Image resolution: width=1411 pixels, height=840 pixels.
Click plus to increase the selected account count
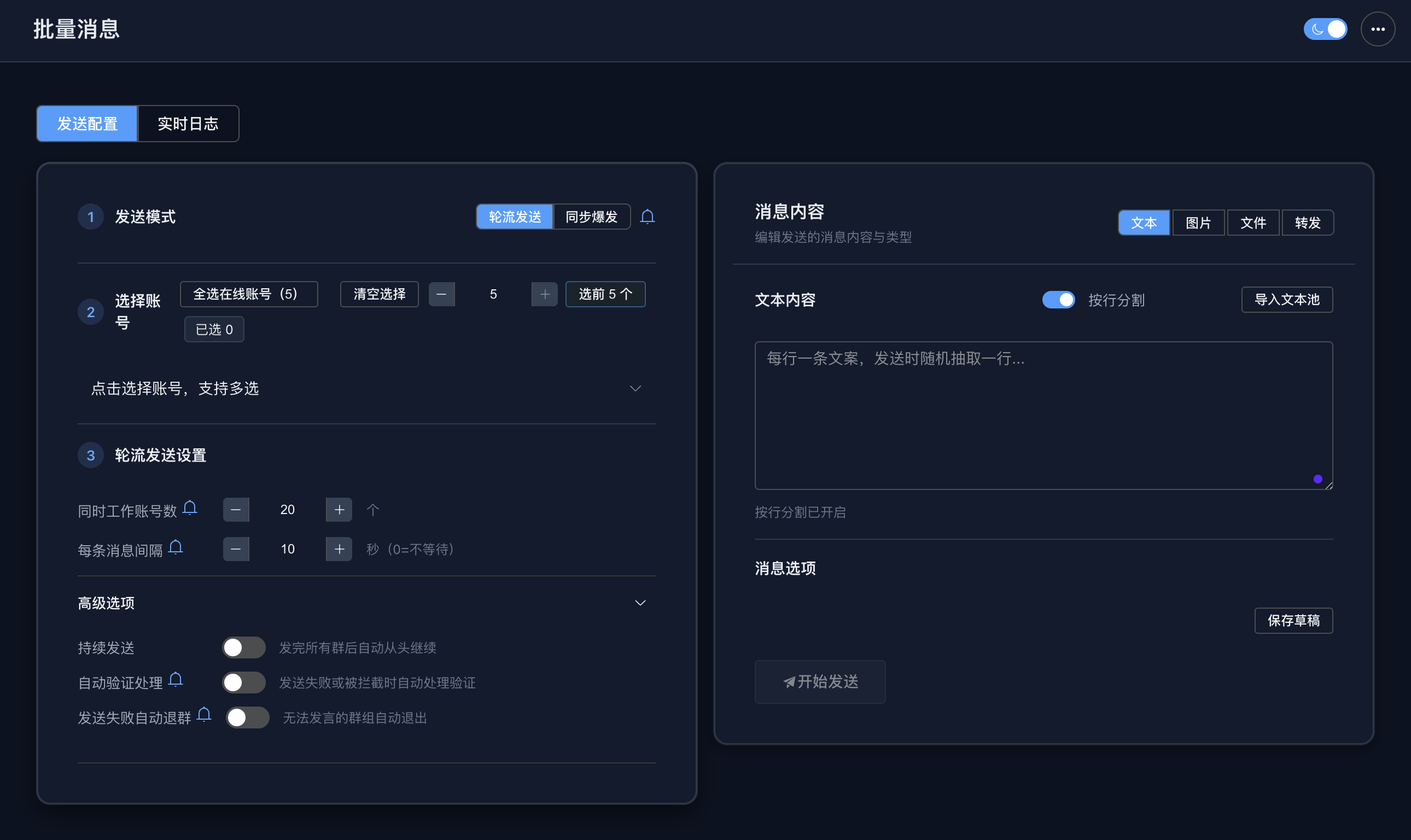[x=544, y=294]
